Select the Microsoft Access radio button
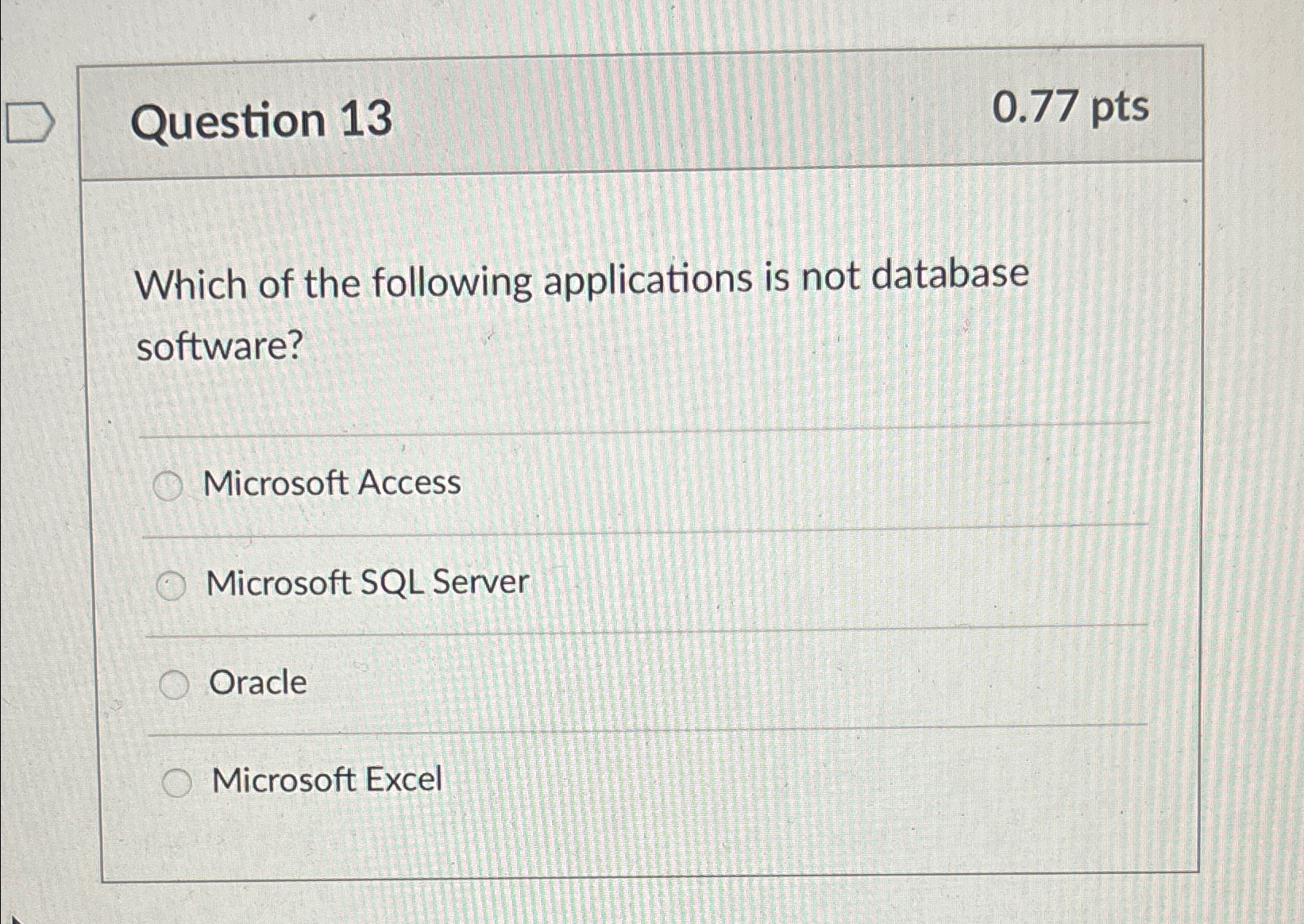 (169, 484)
